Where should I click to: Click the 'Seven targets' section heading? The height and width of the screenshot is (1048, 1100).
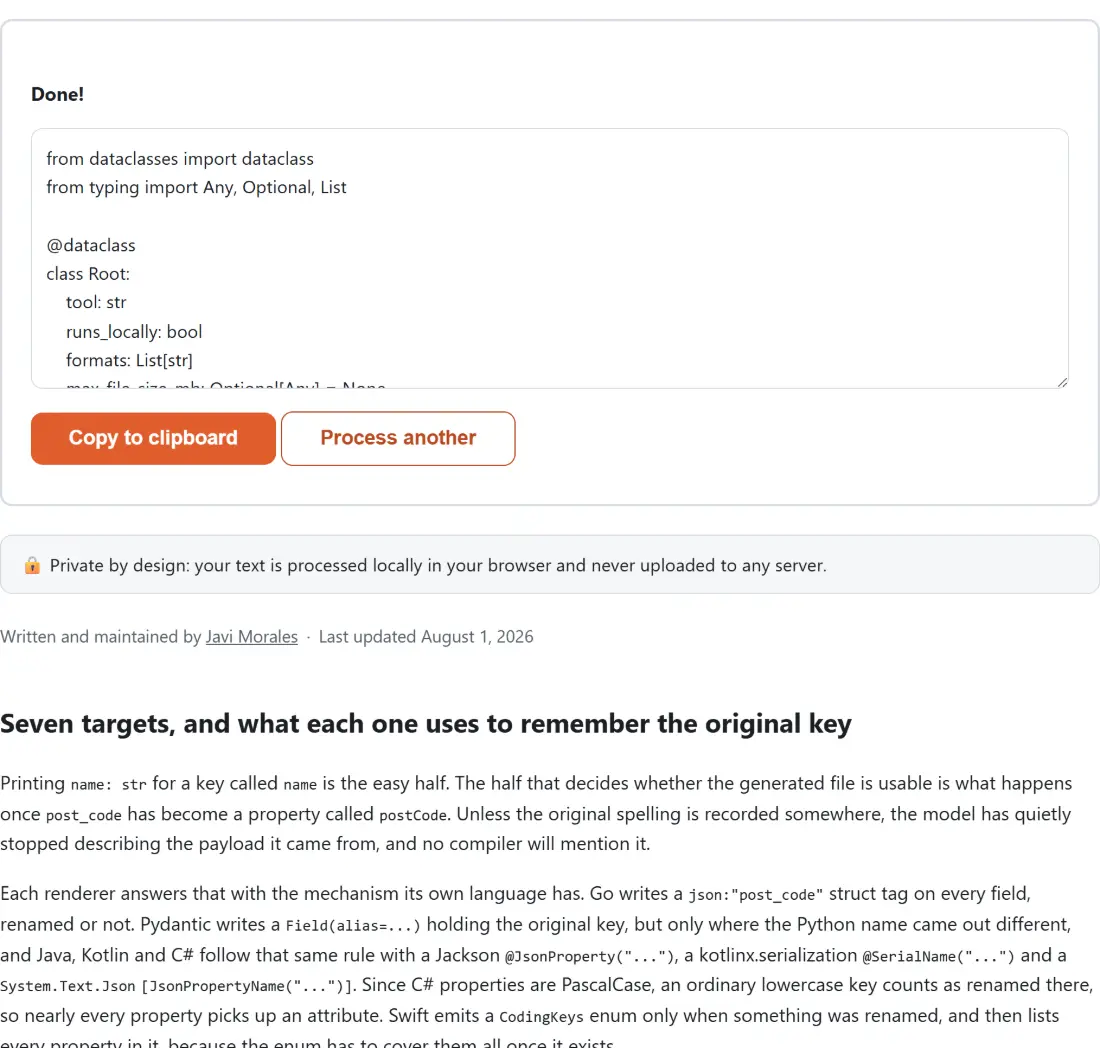[426, 723]
